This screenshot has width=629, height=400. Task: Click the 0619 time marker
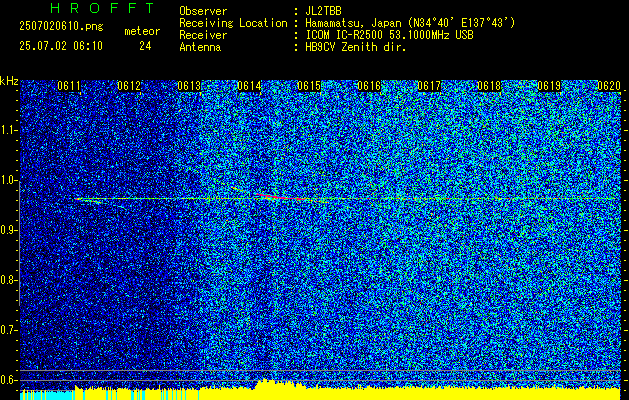tap(549, 86)
